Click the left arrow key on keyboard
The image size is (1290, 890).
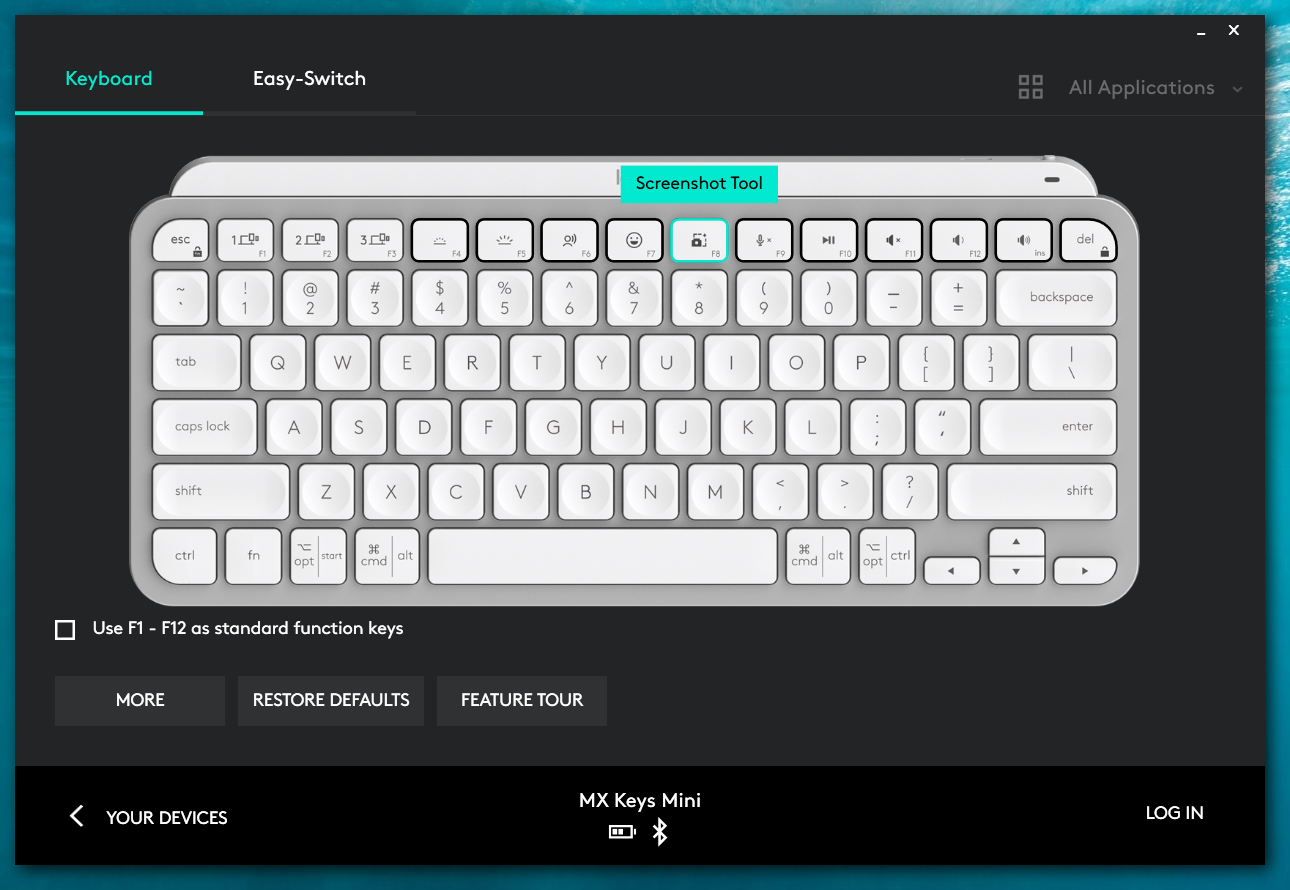[951, 570]
